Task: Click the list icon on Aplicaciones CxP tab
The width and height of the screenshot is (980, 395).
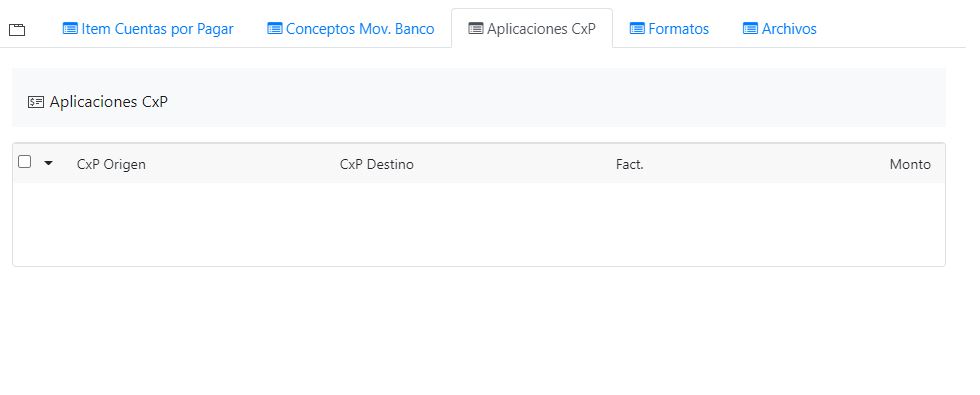Action: click(476, 29)
